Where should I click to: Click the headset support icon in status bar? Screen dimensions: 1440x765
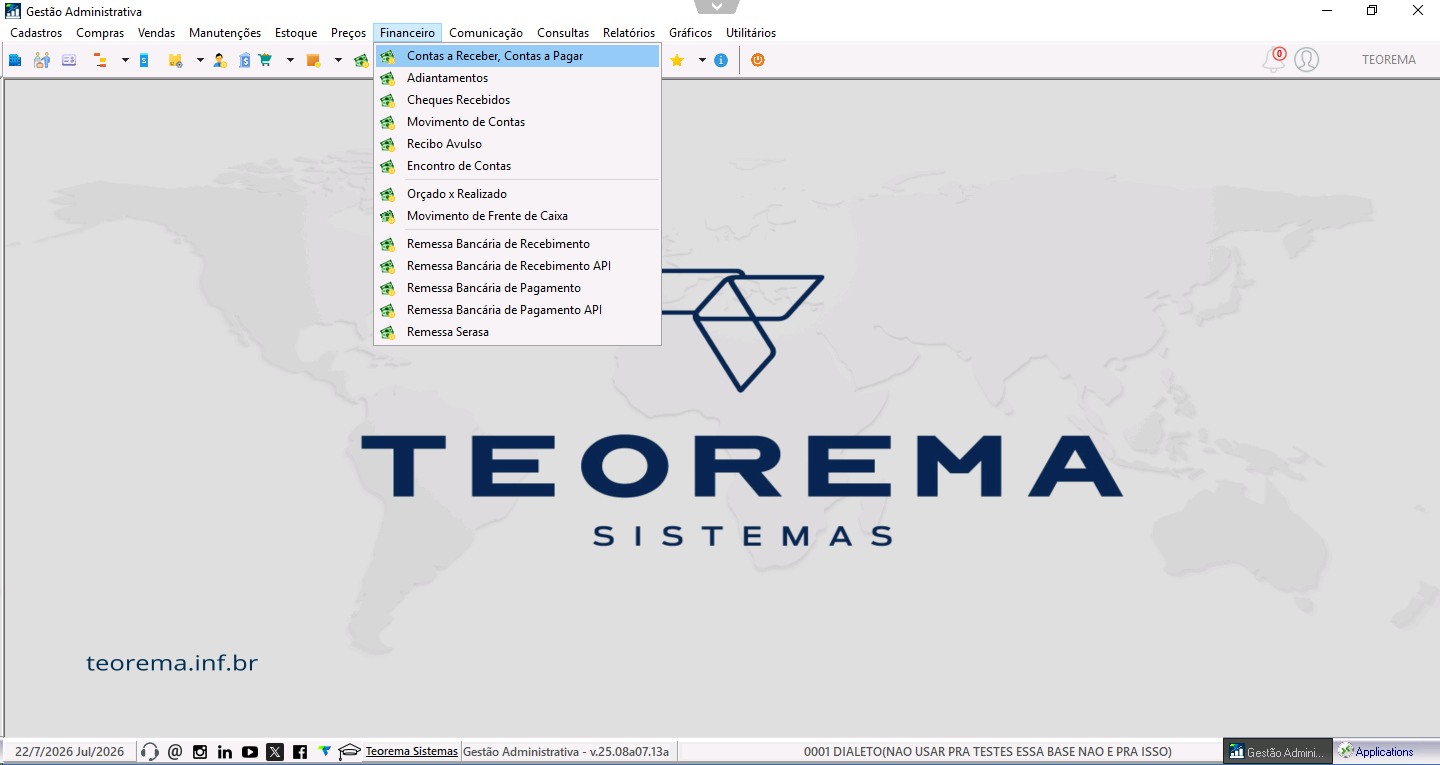150,752
